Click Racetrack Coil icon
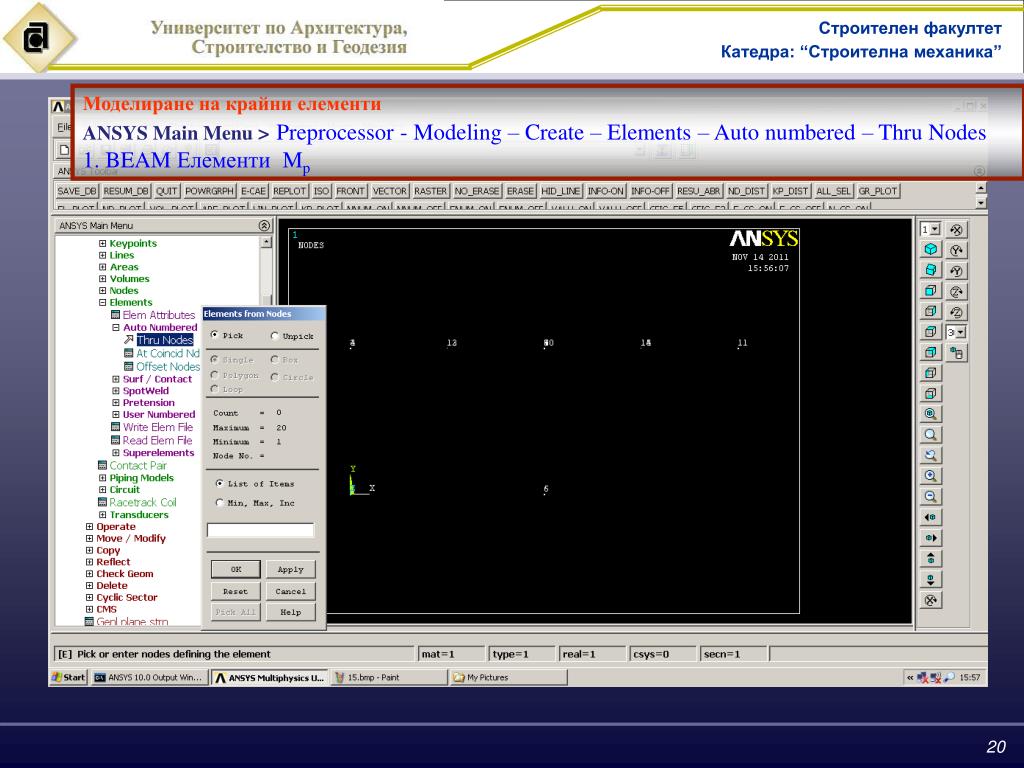 coord(102,502)
